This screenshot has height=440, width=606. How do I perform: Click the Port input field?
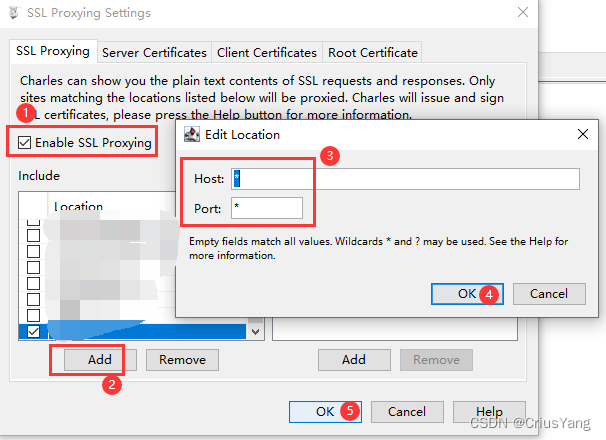click(x=267, y=208)
